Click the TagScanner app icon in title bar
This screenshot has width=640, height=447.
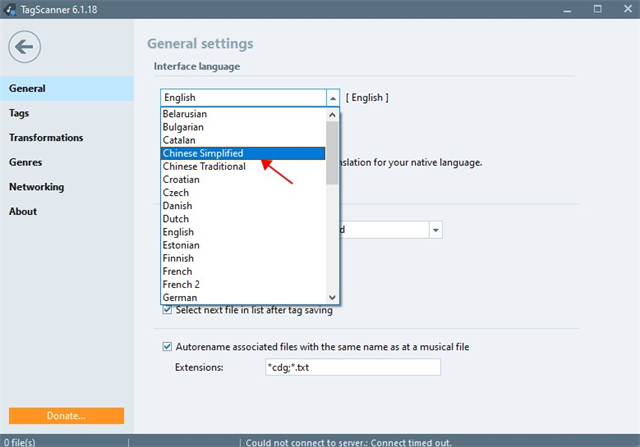click(x=10, y=9)
